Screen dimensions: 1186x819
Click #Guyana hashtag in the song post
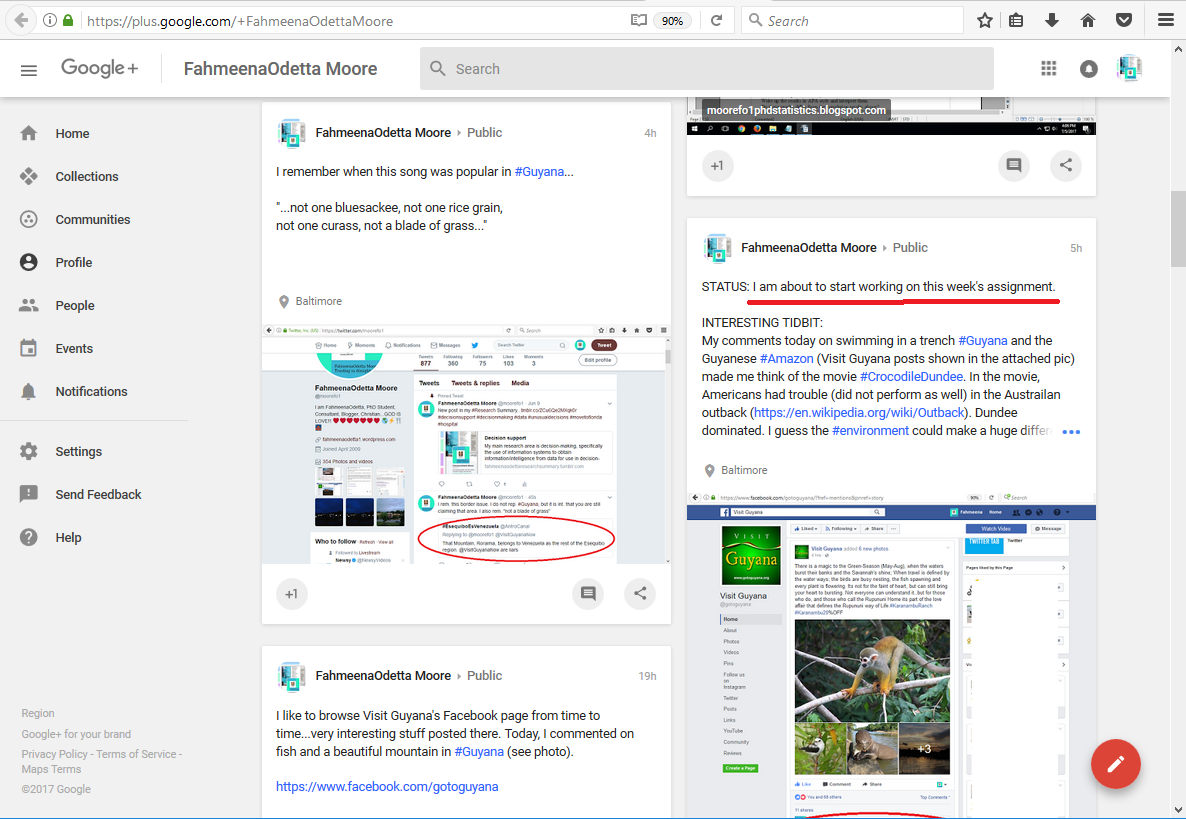coord(539,172)
